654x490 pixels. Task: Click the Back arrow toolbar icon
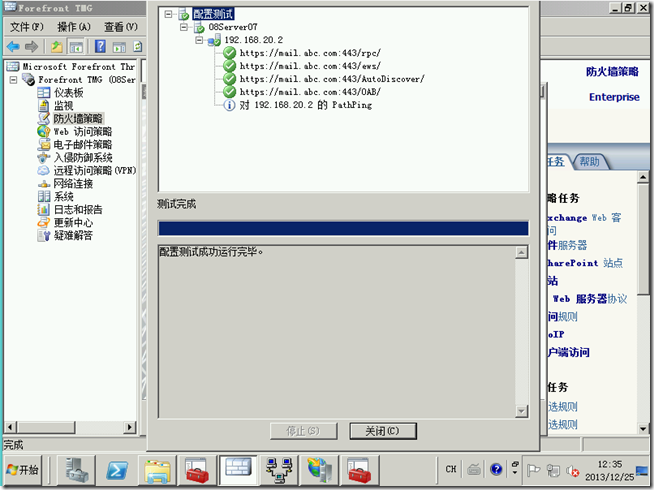(x=13, y=46)
